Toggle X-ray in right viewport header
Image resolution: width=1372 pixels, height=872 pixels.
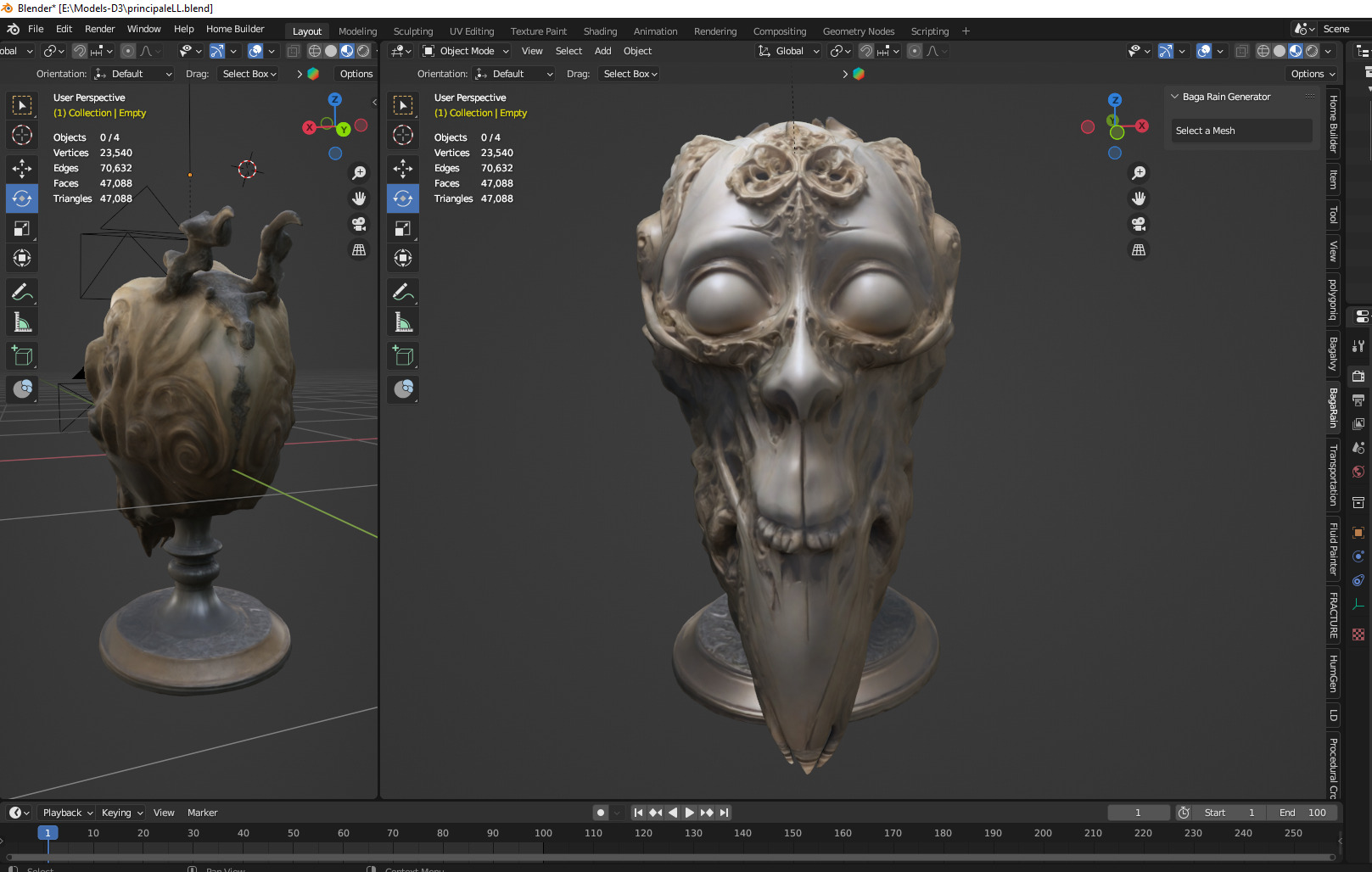[x=1241, y=51]
